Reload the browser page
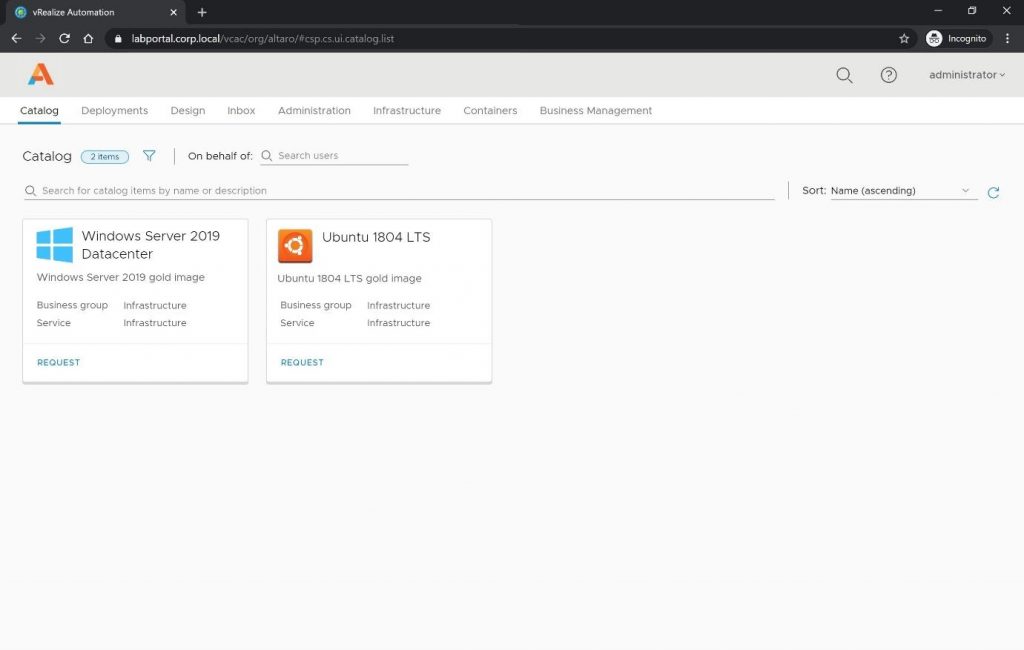The width and height of the screenshot is (1024, 650). [x=64, y=39]
